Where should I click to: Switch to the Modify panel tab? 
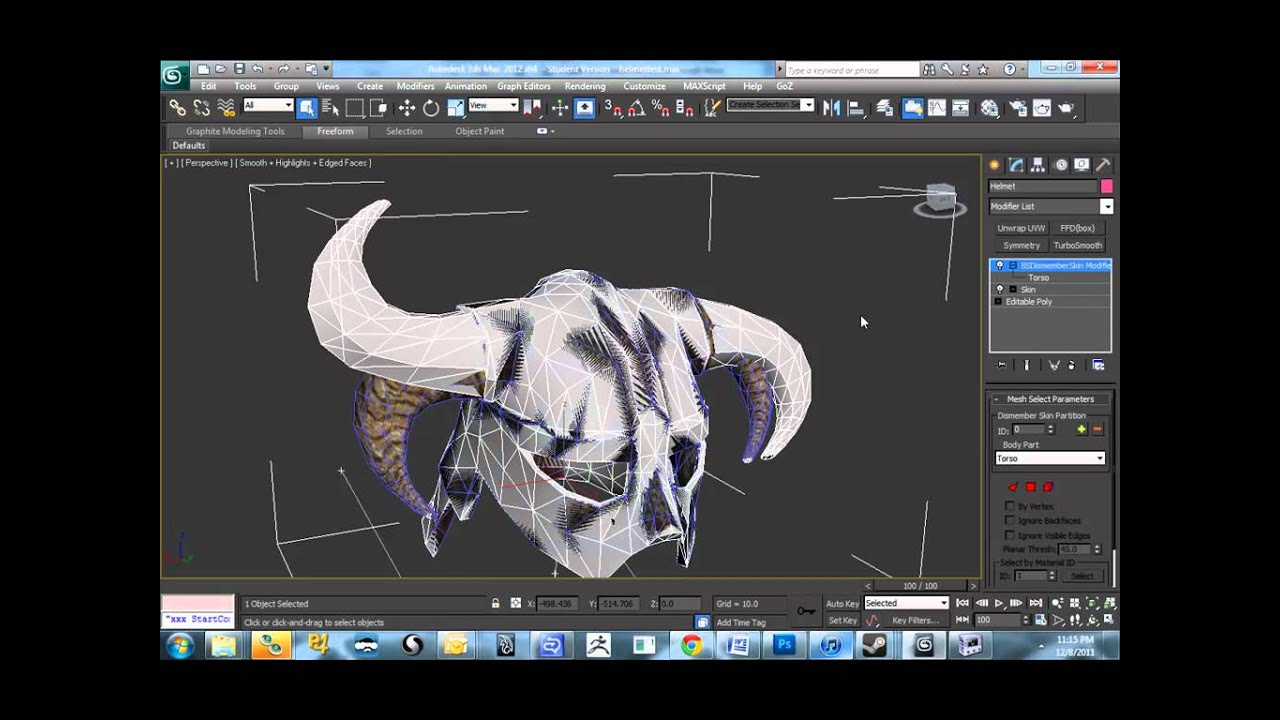[x=1016, y=165]
